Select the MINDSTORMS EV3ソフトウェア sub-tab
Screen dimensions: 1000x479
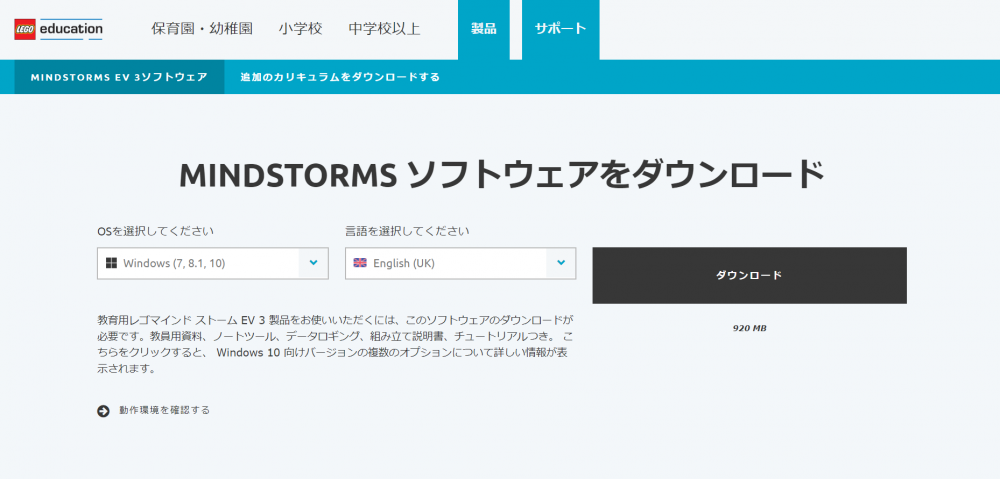pyautogui.click(x=119, y=77)
